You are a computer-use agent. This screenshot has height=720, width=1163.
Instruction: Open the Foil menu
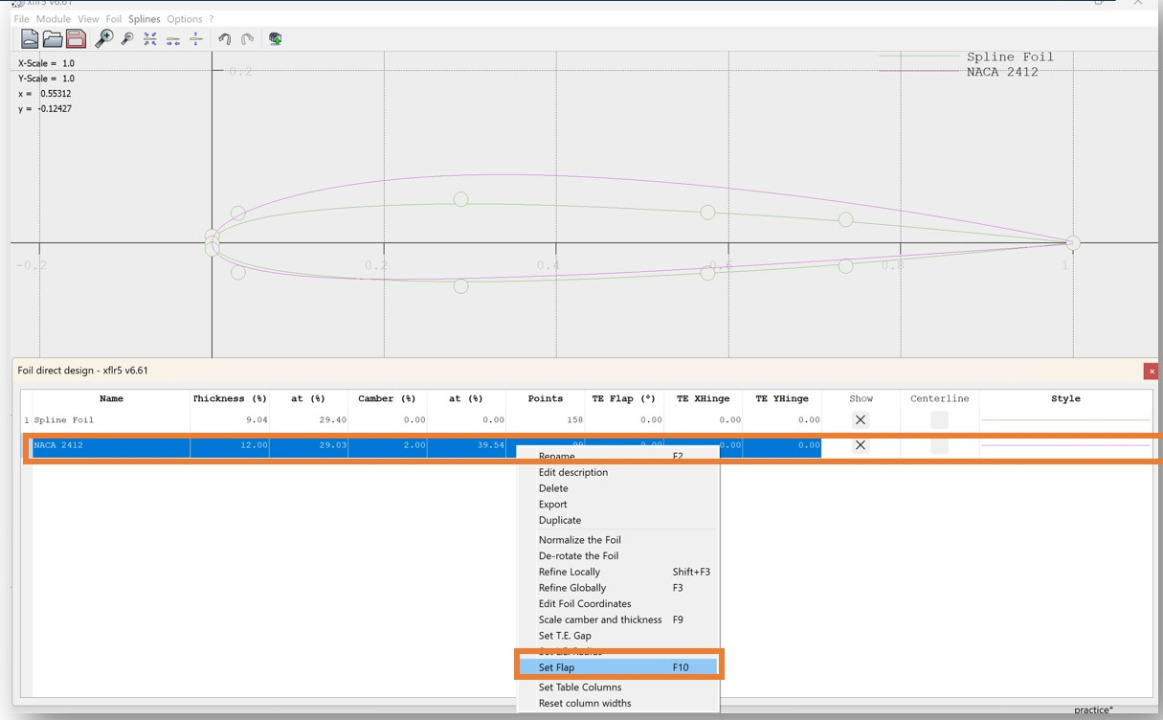click(114, 19)
